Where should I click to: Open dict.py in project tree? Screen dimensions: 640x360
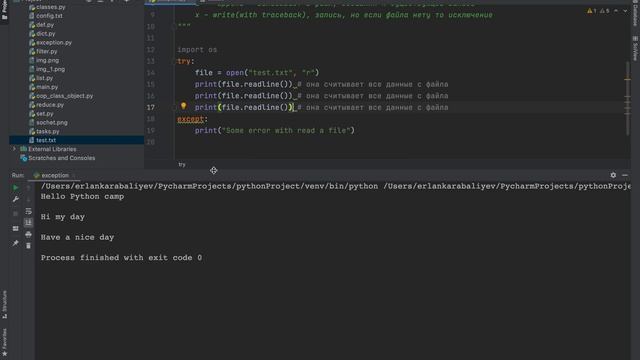[x=45, y=34]
